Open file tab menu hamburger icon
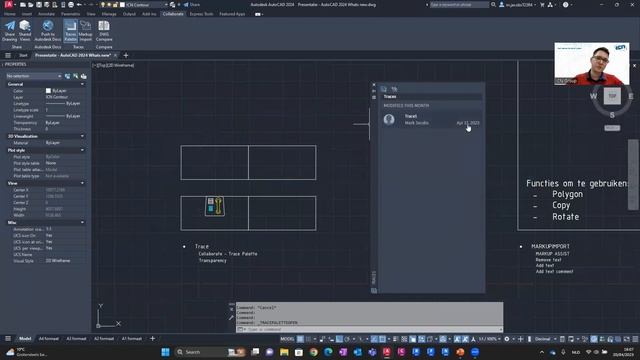Screen dimensions: 640x360 coord(8,55)
